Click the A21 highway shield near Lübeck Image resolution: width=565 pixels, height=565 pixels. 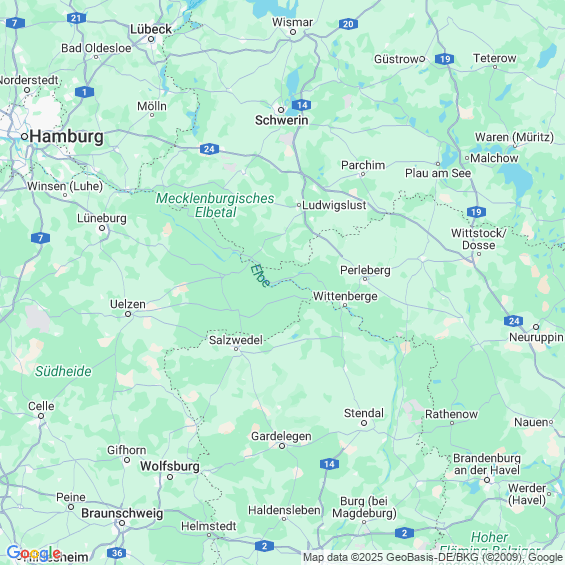[x=76, y=18]
